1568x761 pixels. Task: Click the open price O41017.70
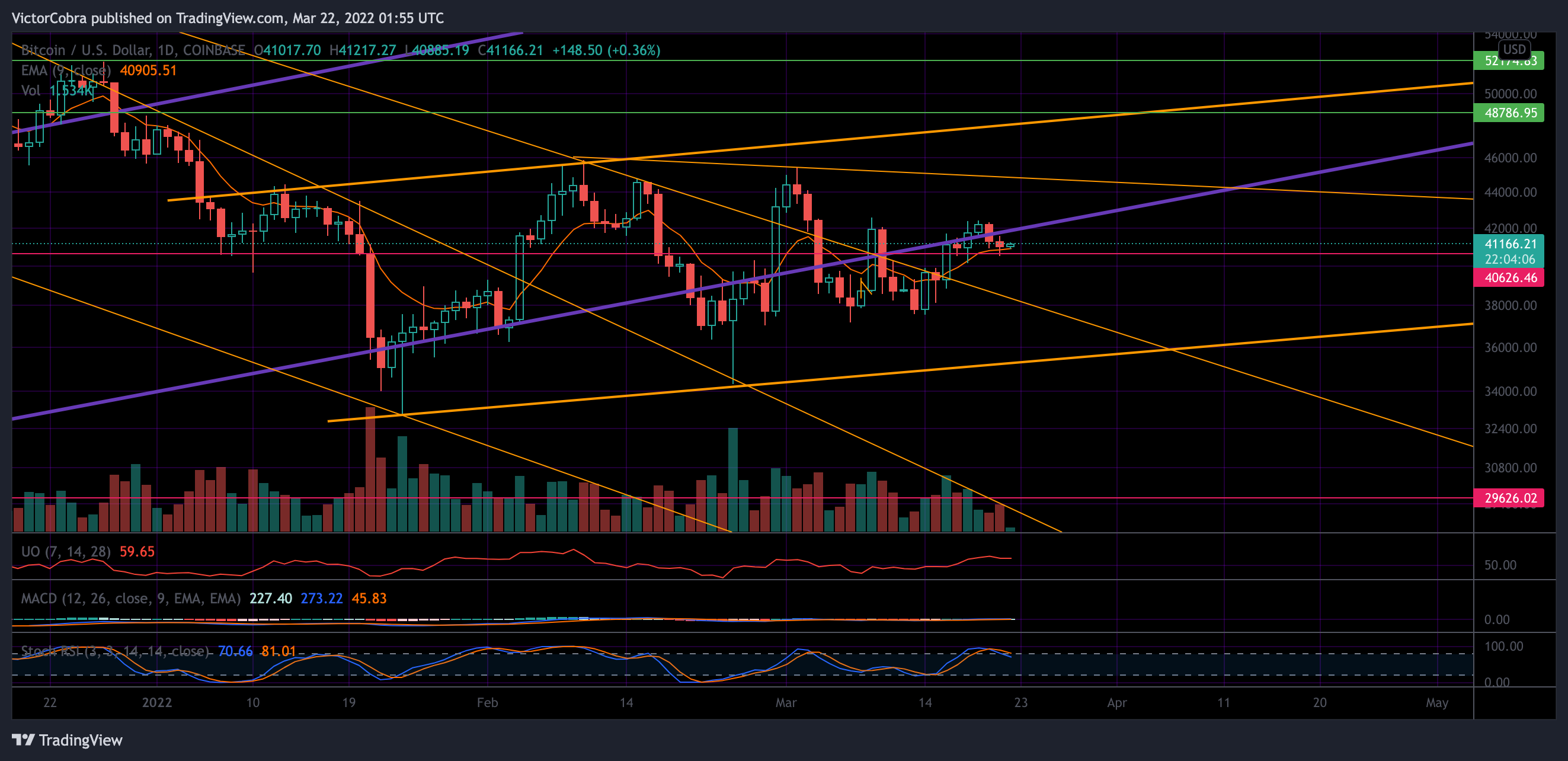287,50
